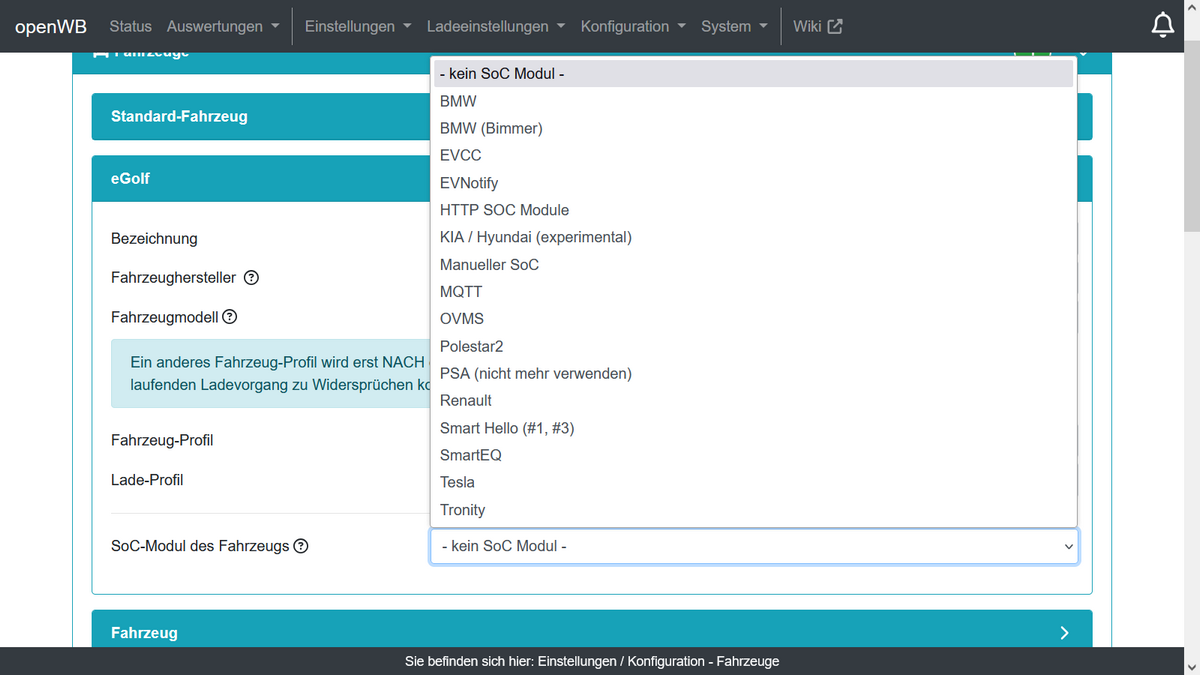Open the Konfiguration menu
This screenshot has height=675, width=1200.
pyautogui.click(x=633, y=26)
